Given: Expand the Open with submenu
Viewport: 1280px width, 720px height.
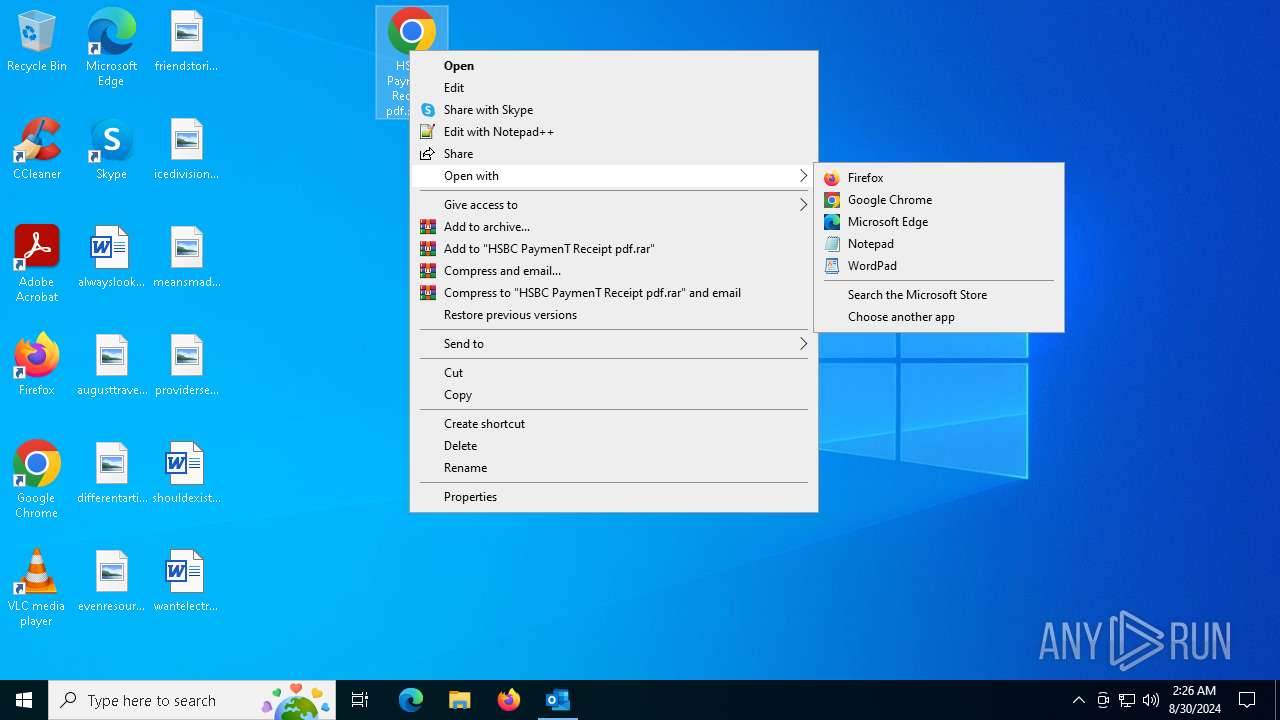Looking at the screenshot, I should tap(614, 176).
